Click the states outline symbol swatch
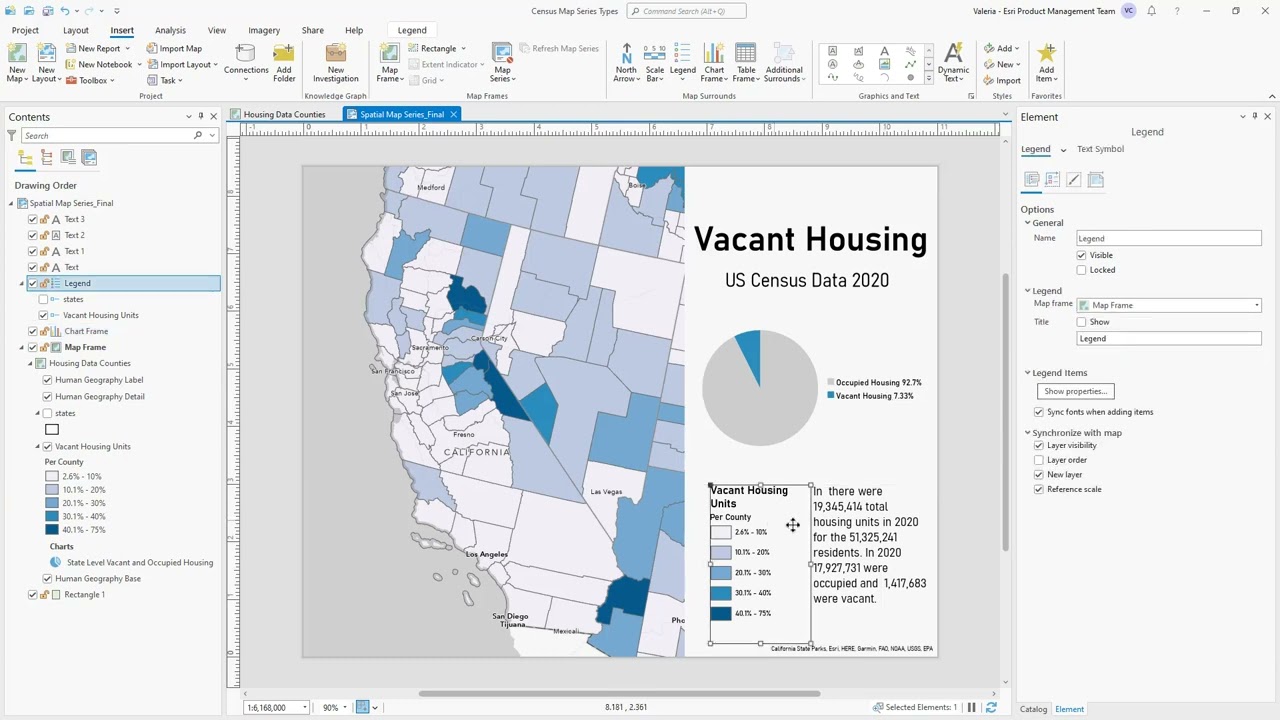 (x=52, y=429)
